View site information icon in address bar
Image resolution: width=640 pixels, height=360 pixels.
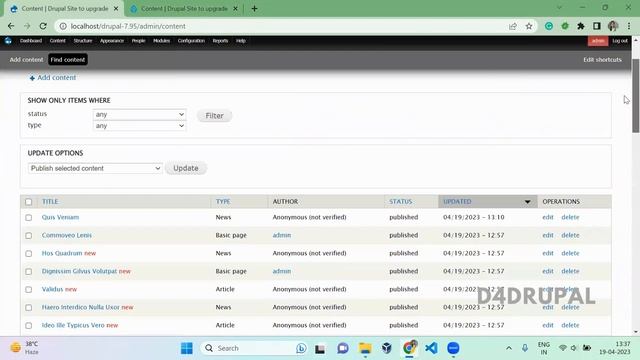63,26
